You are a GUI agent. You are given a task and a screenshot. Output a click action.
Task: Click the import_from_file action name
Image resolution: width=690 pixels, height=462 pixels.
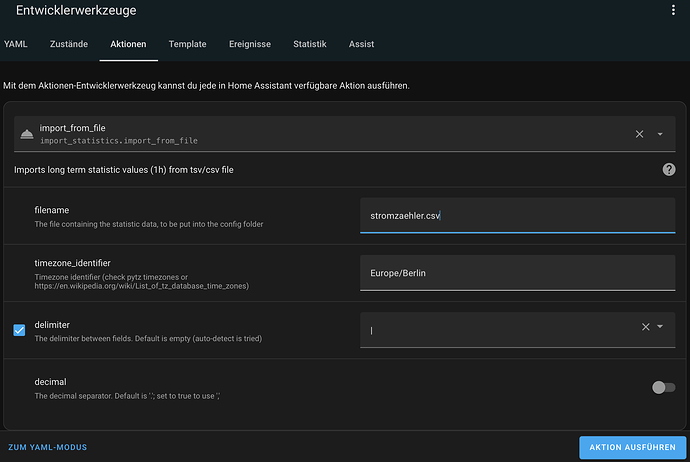[73, 128]
